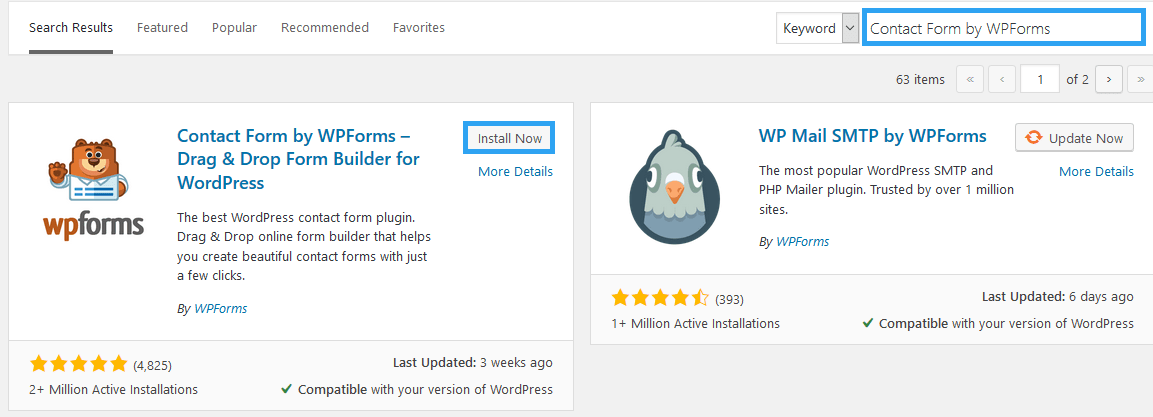Select the Search Results tab
Screen dimensions: 1153x417
71,28
